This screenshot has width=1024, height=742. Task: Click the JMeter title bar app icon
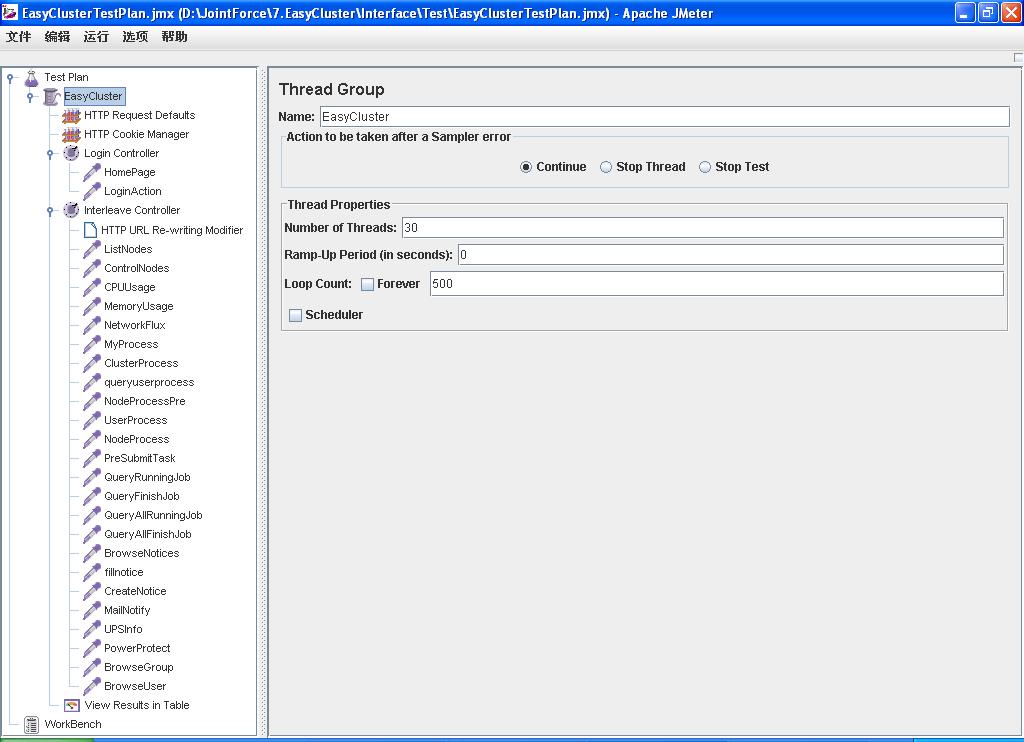coord(10,12)
